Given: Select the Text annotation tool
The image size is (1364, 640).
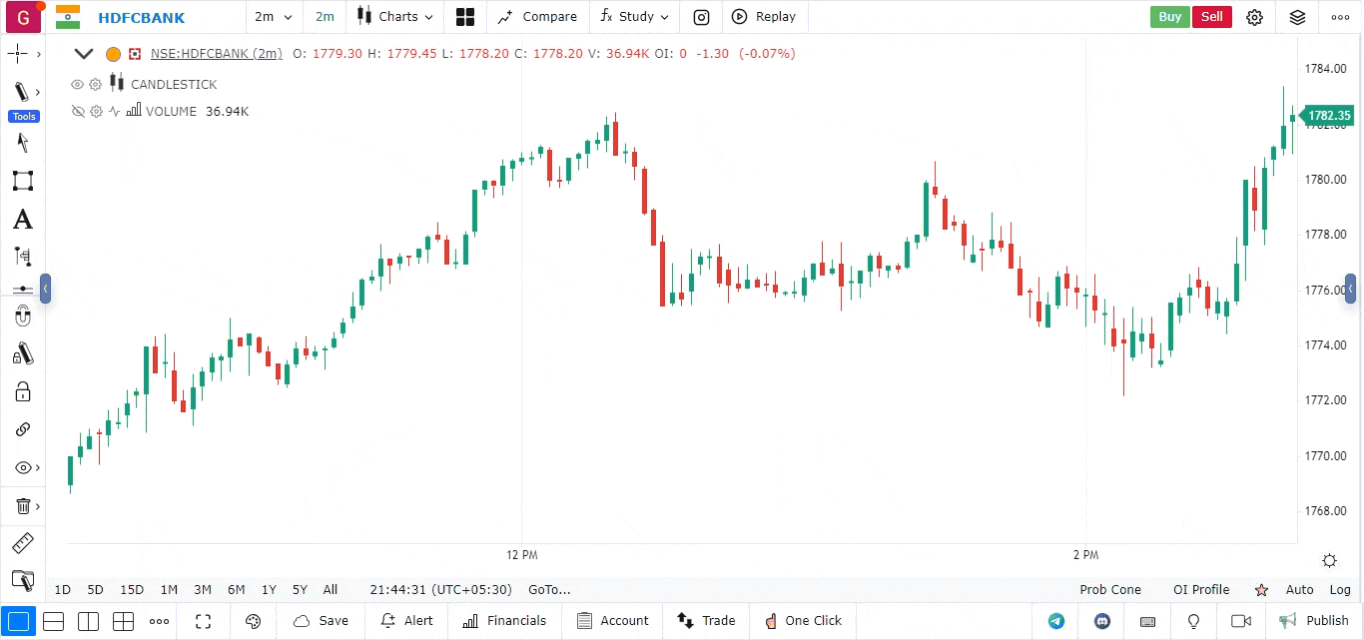Looking at the screenshot, I should coord(22,220).
